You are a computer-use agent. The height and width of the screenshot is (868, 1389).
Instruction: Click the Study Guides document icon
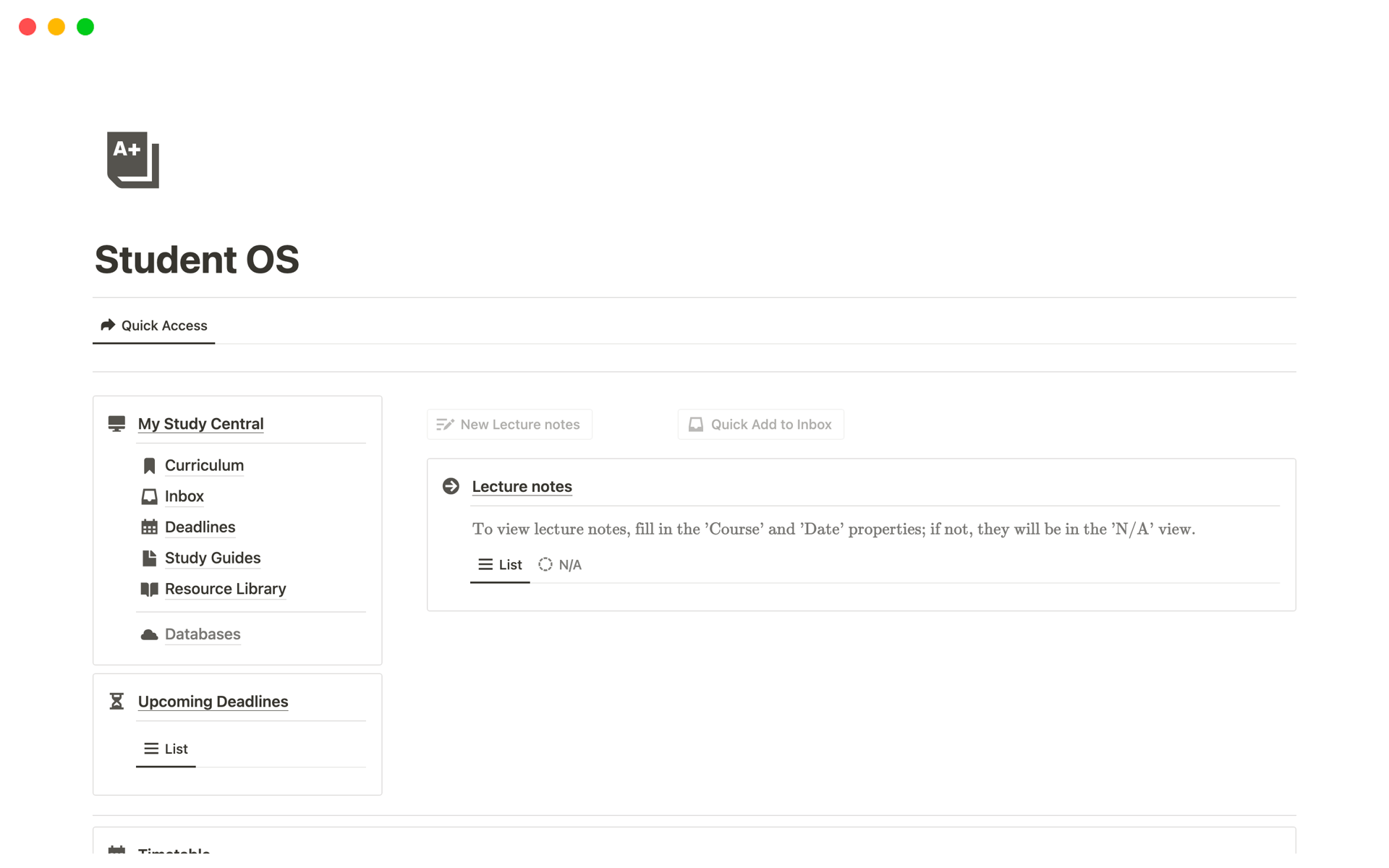[149, 557]
